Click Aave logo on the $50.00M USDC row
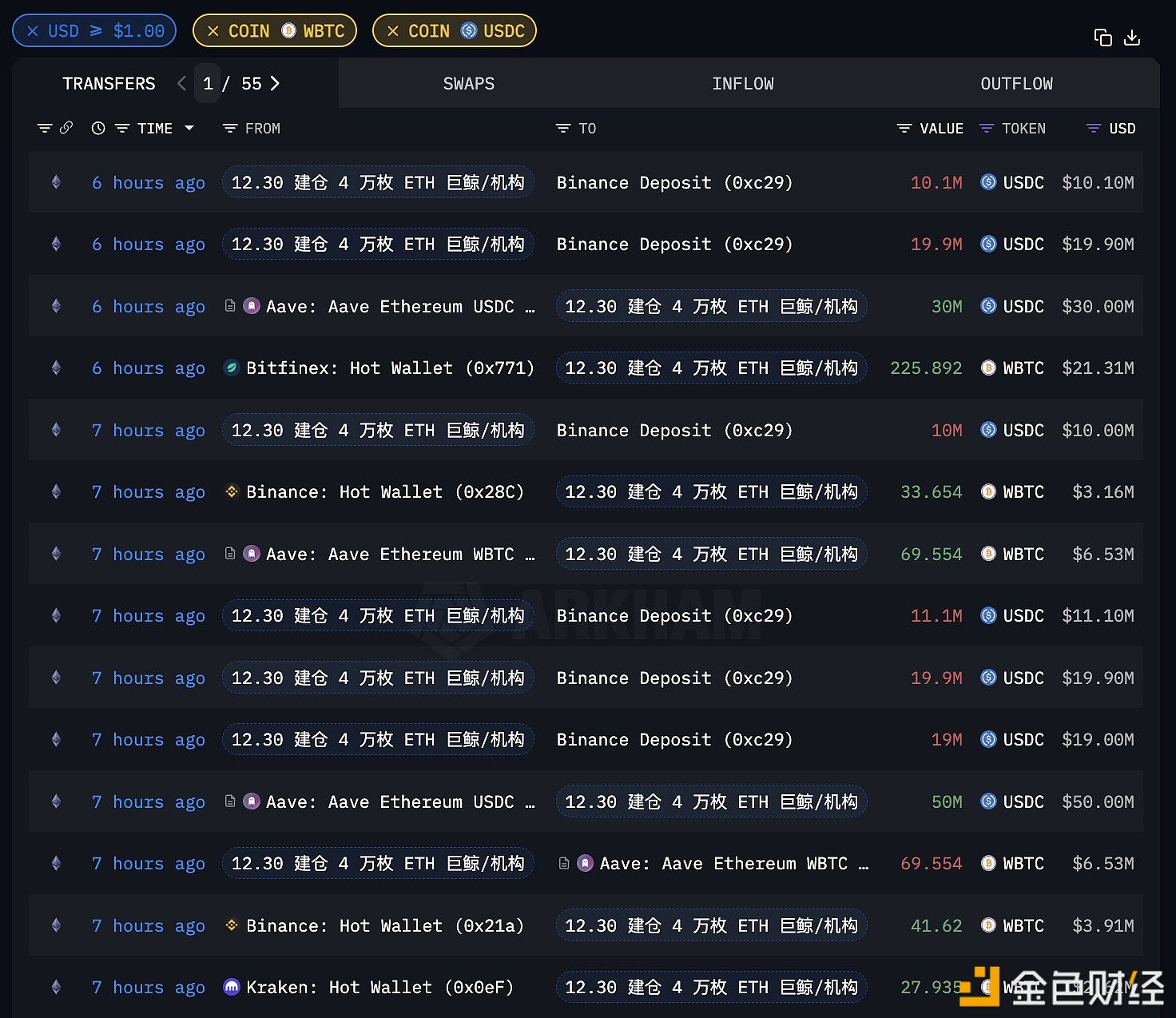The width and height of the screenshot is (1176, 1018). click(252, 801)
